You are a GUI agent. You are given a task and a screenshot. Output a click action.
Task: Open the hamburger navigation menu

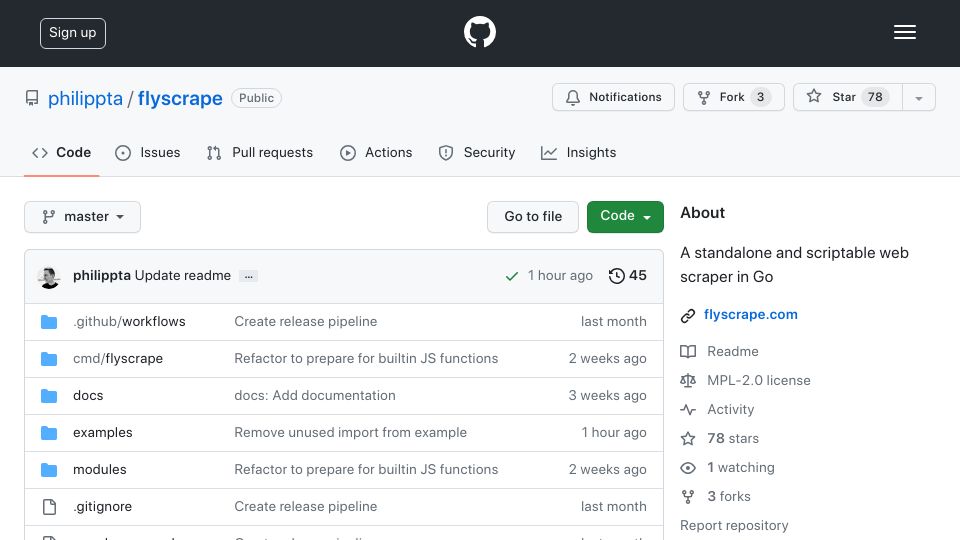[904, 32]
